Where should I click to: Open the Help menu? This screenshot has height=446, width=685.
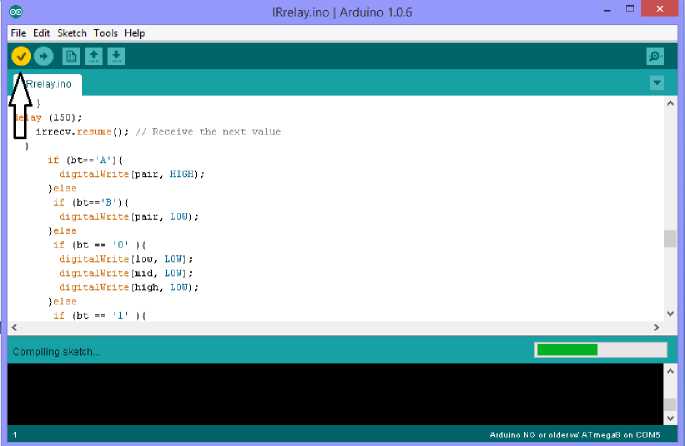click(x=135, y=33)
